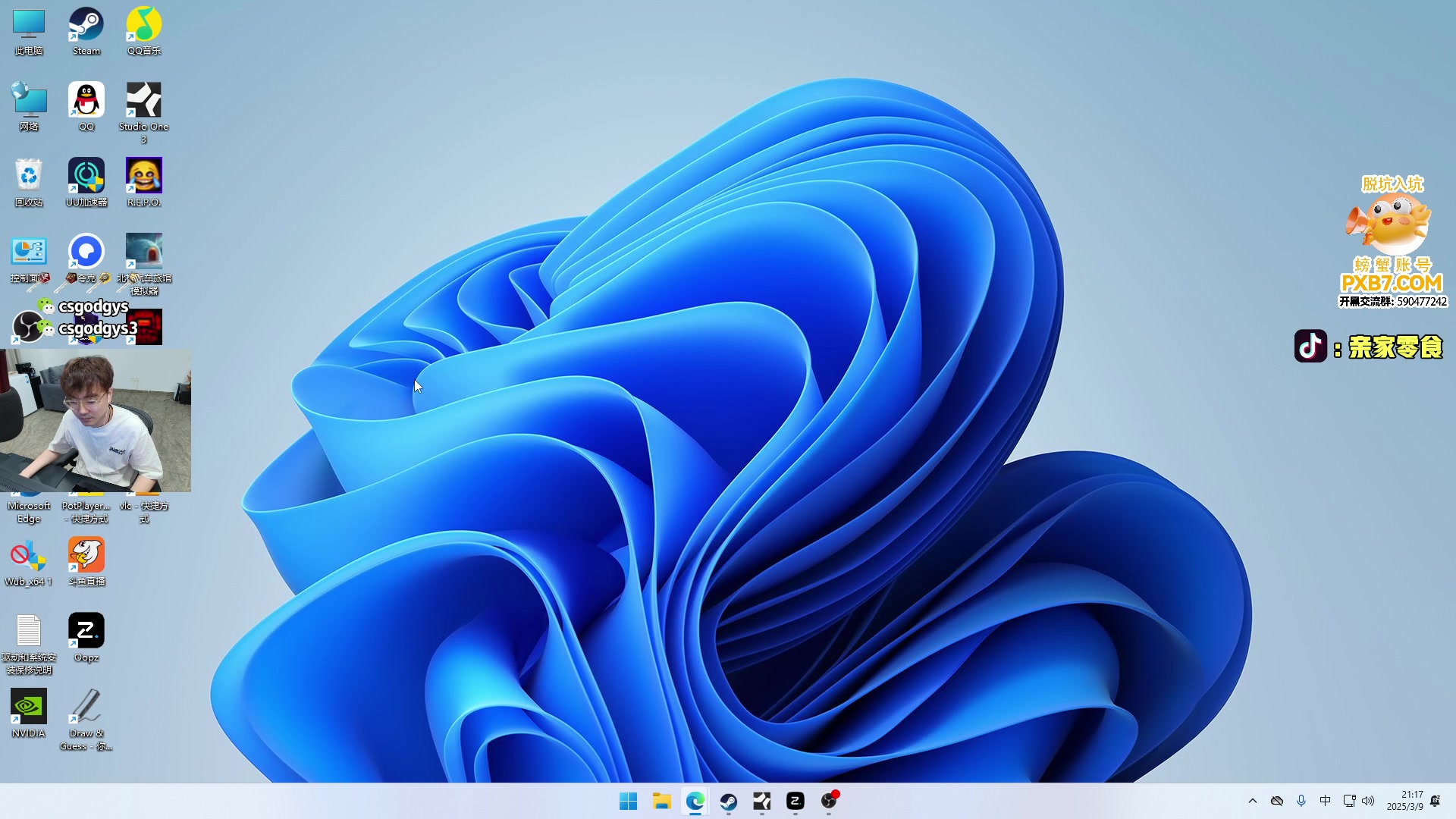
Task: Click the microphone icon in system tray
Action: pyautogui.click(x=1301, y=801)
